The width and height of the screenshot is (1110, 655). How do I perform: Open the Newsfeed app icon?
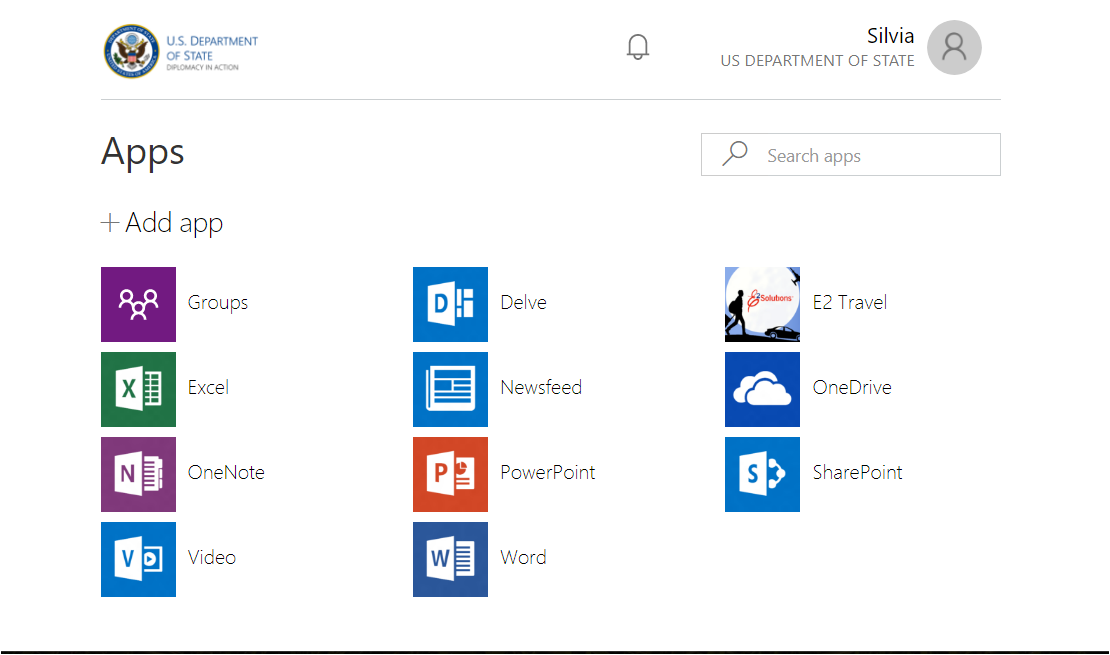click(x=450, y=389)
